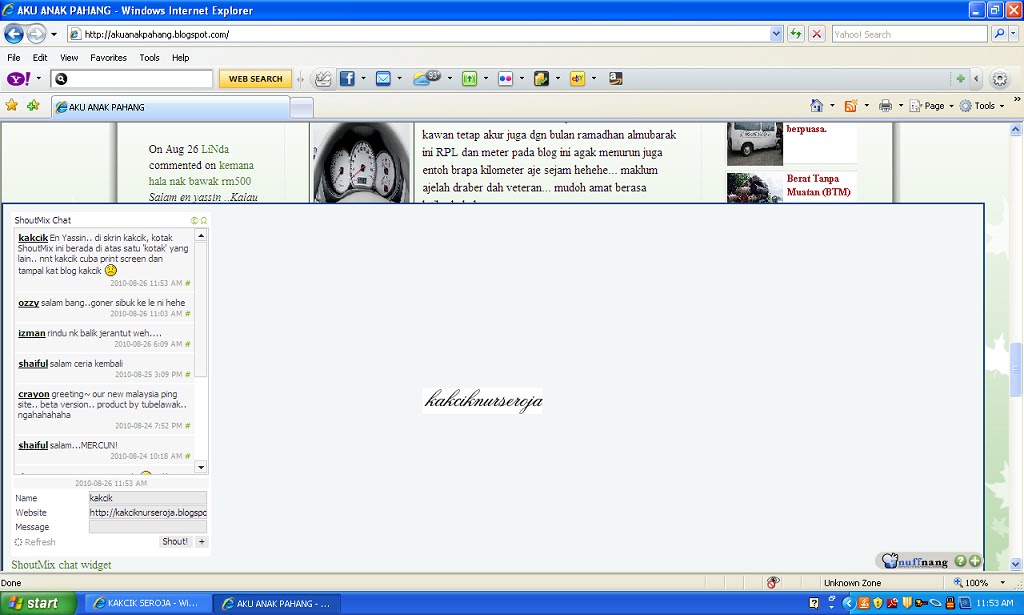The width and height of the screenshot is (1024, 615).
Task: Click the Add to Favorites star-plus icon
Action: pyautogui.click(x=33, y=105)
